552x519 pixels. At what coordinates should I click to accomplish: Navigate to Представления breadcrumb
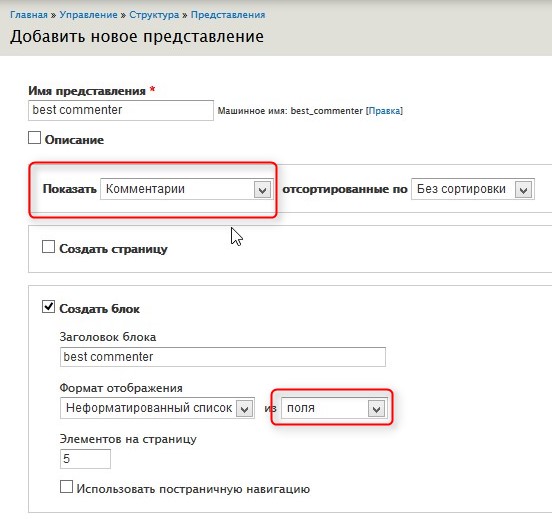click(x=228, y=15)
